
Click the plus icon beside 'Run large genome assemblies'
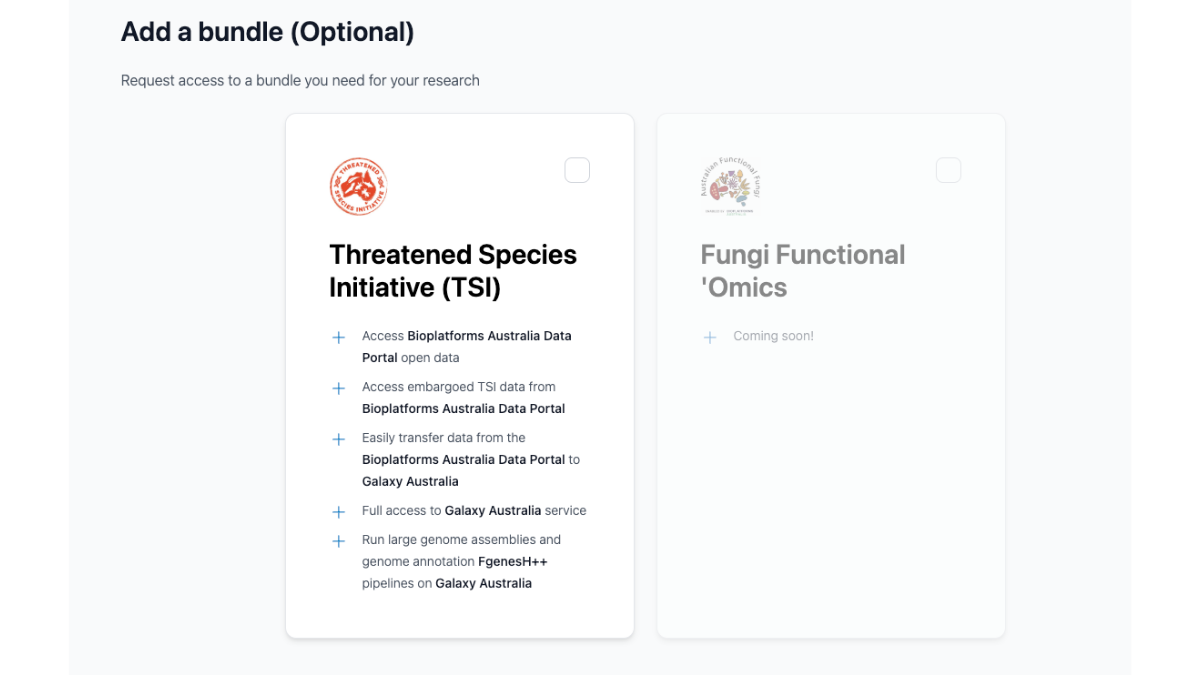pos(339,541)
